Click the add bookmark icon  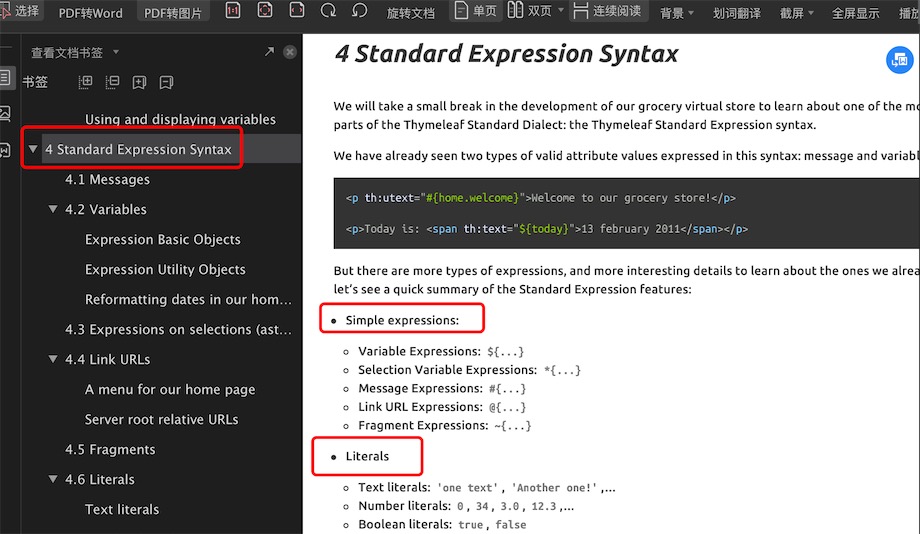click(x=139, y=82)
